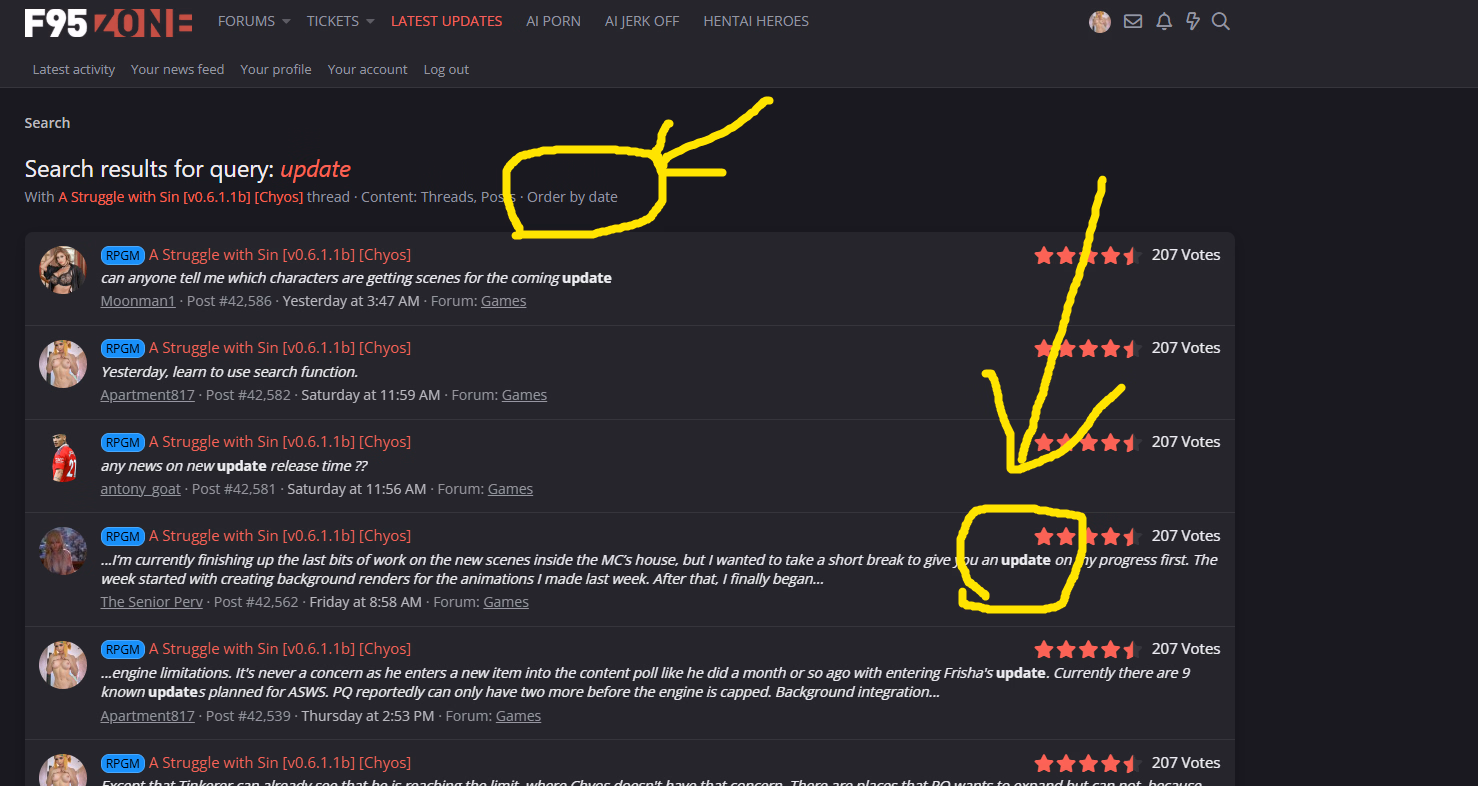Open the HENTAI HEROES navigation item
Image resolution: width=1478 pixels, height=786 pixels.
click(x=756, y=21)
